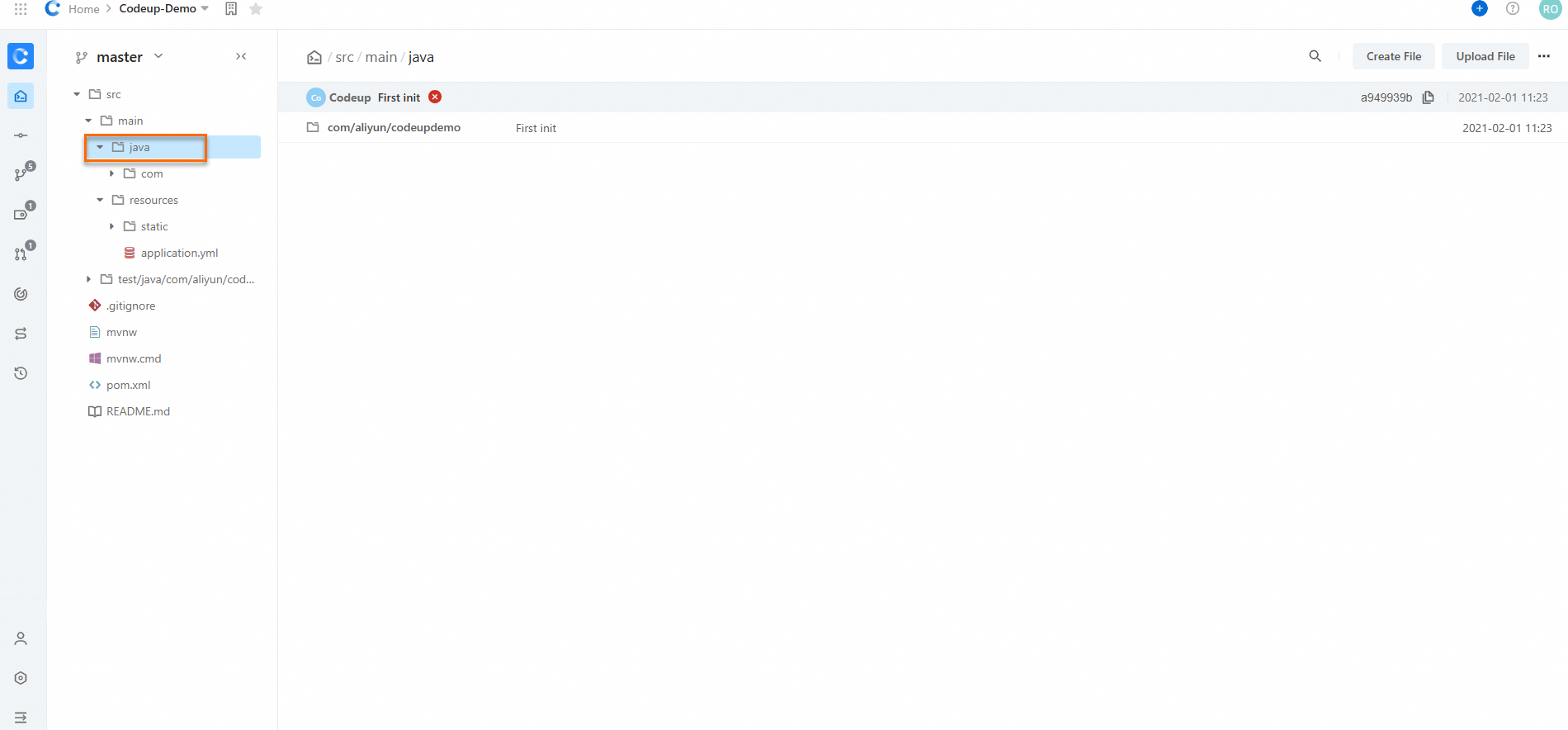Open the master branch selector dropdown
Image resolution: width=1568 pixels, height=730 pixels.
tap(119, 57)
